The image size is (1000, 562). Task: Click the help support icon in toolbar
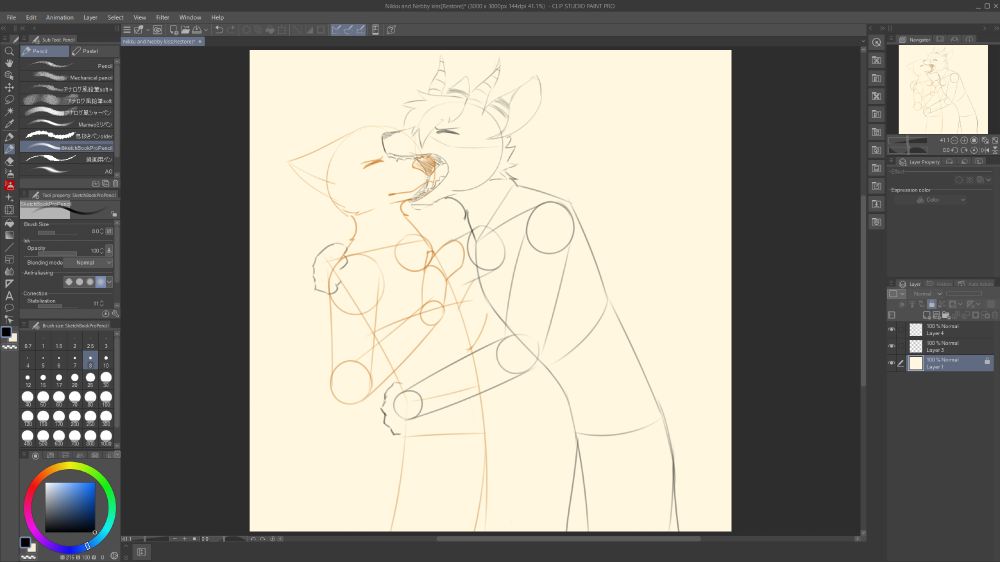[392, 29]
